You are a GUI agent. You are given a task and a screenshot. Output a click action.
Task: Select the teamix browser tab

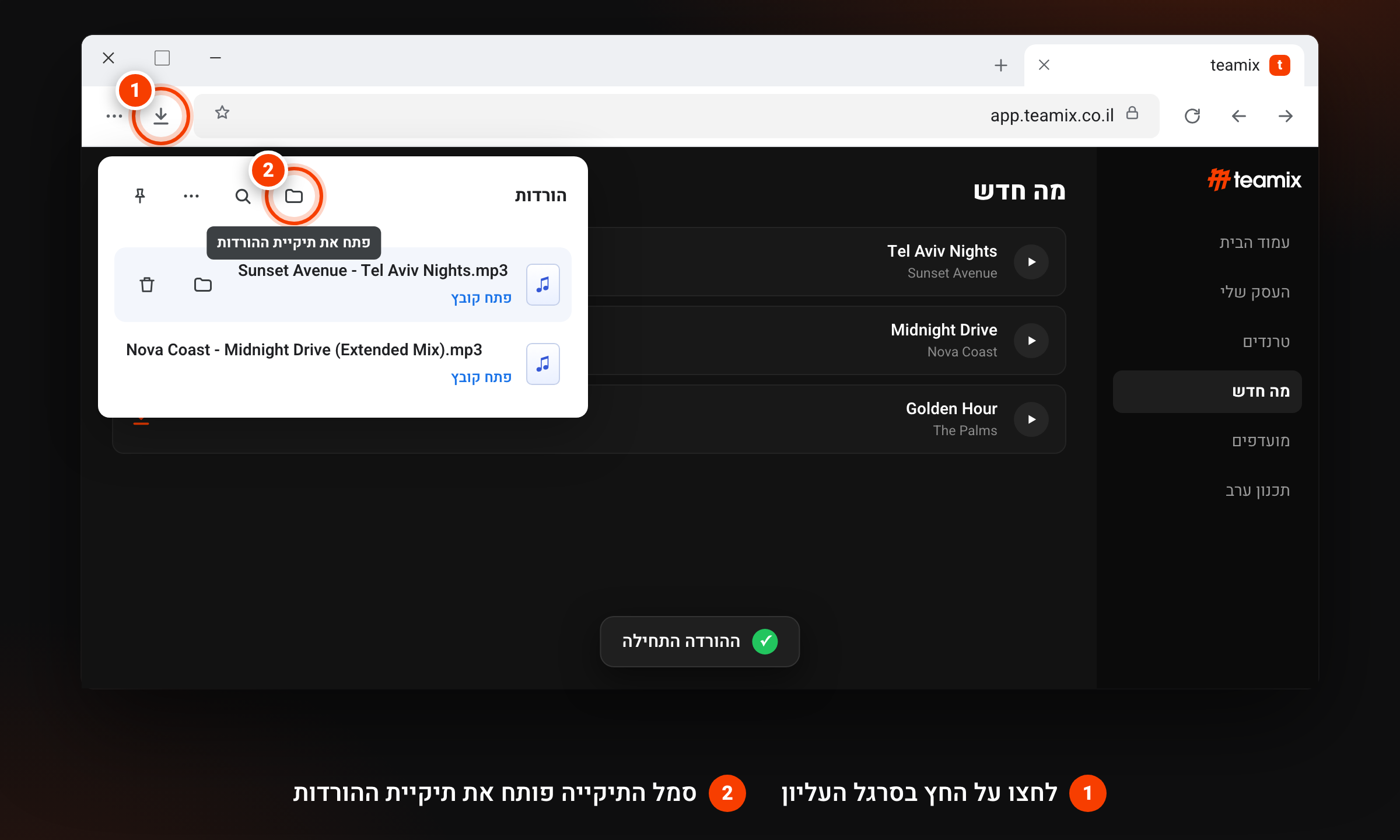click(1164, 65)
